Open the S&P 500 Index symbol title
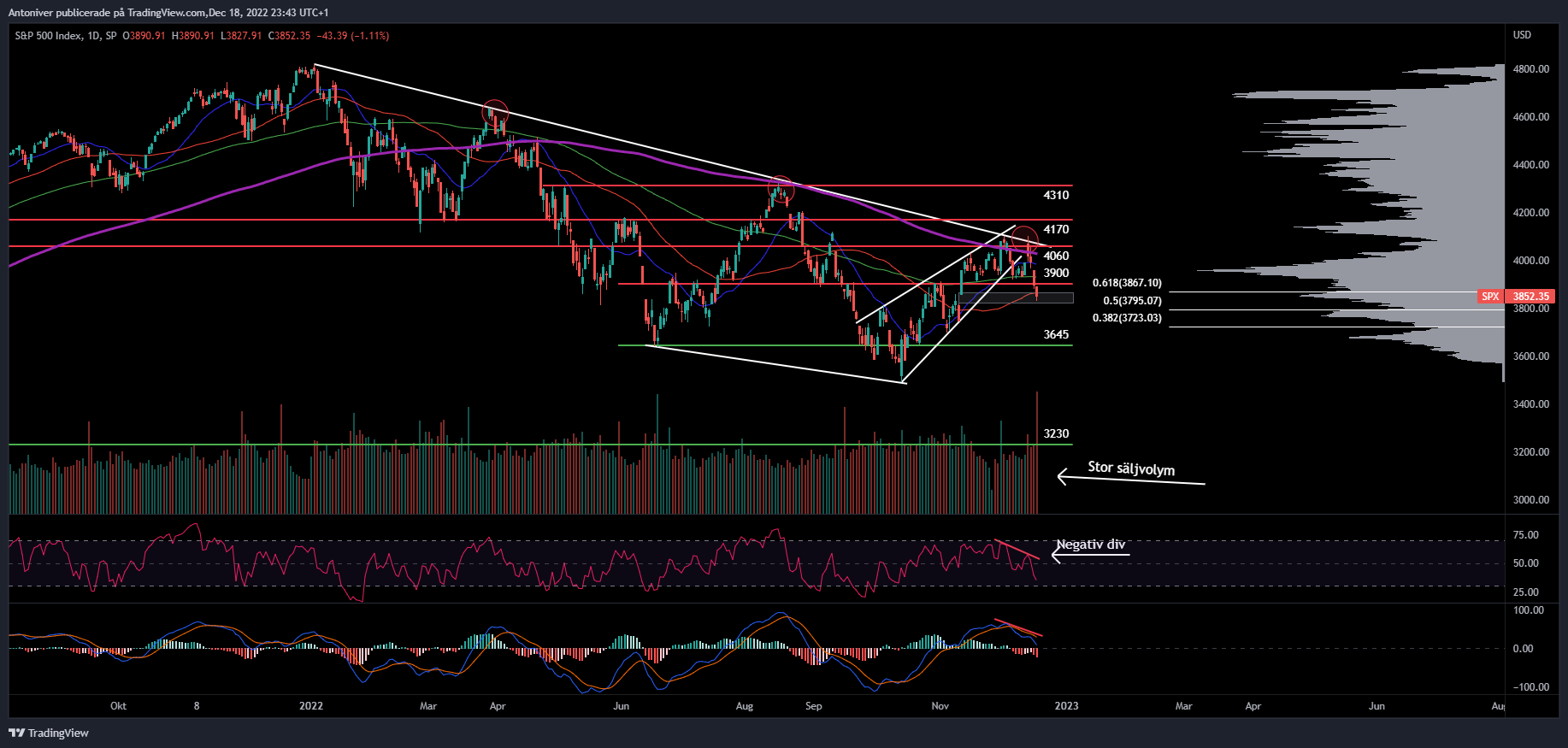Viewport: 1568px width, 748px height. [48, 36]
